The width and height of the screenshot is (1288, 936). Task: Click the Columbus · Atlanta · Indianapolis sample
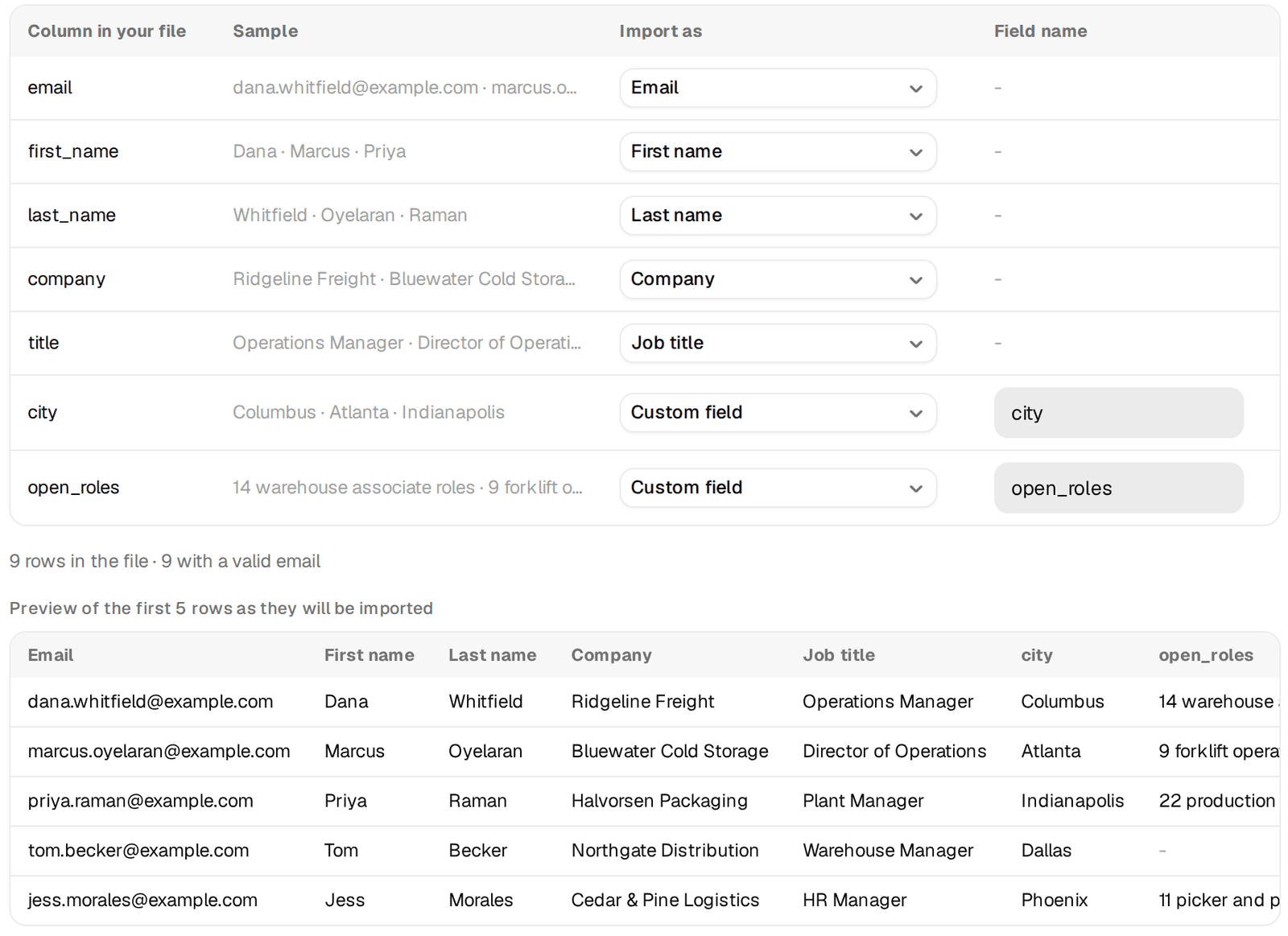click(x=369, y=412)
